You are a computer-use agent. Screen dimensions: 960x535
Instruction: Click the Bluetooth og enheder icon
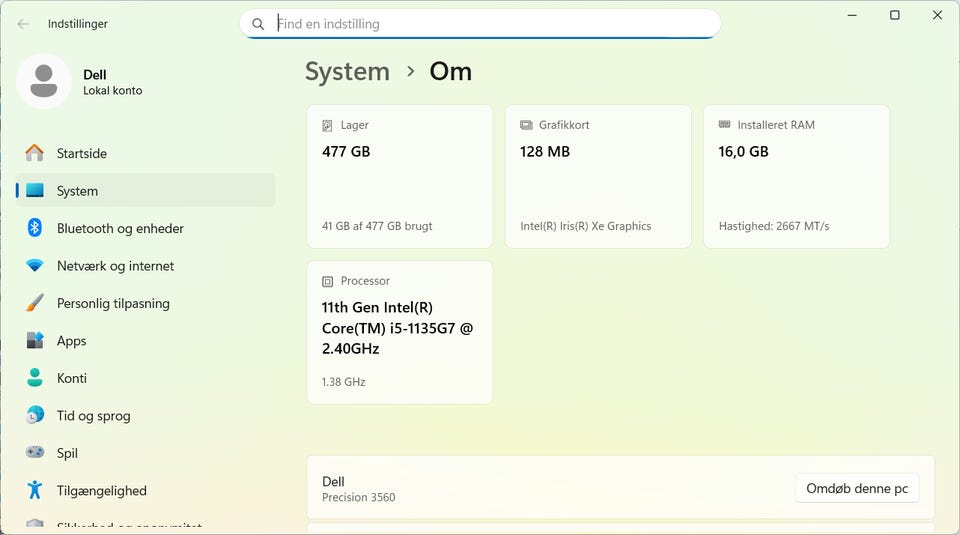pyautogui.click(x=35, y=228)
